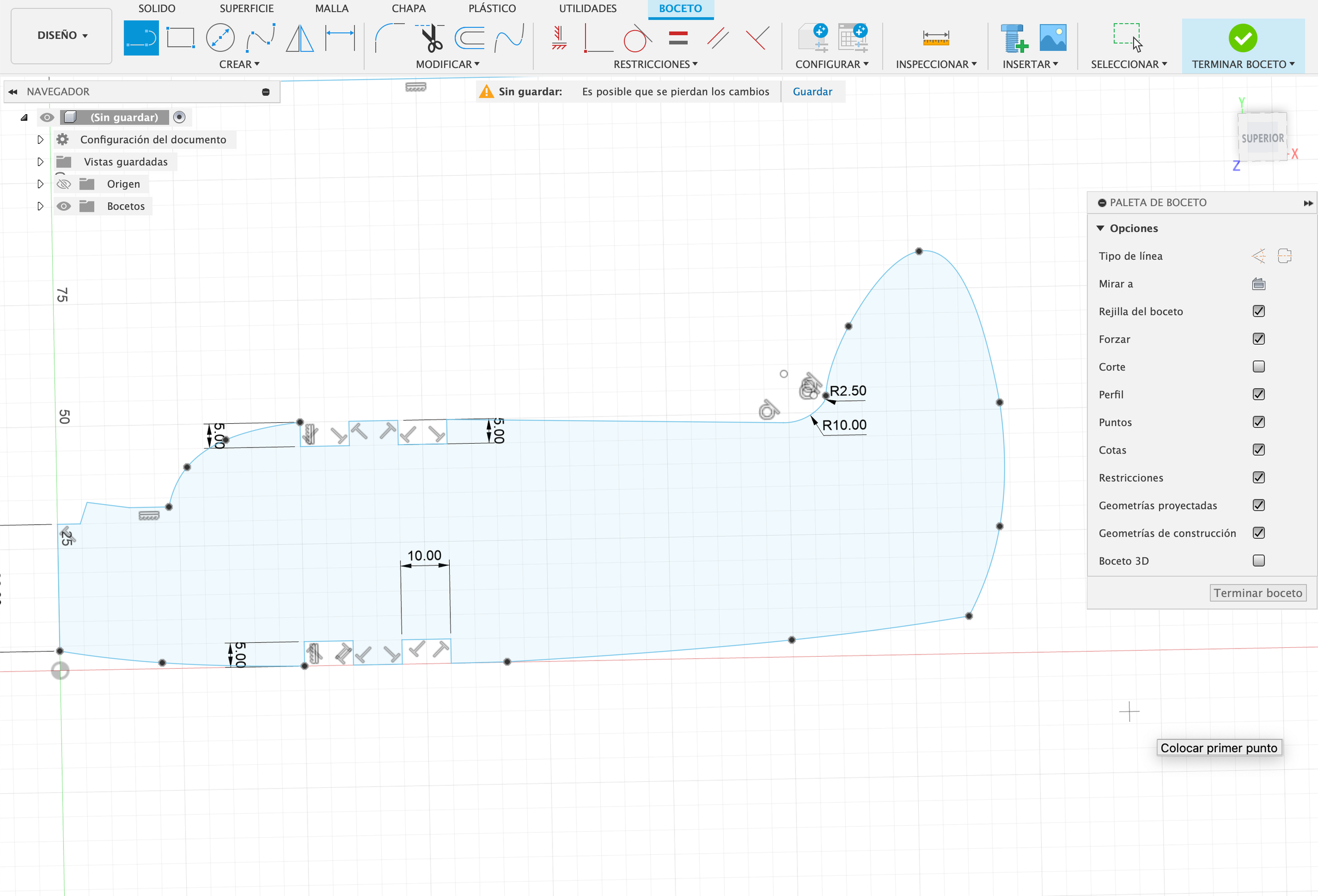The width and height of the screenshot is (1318, 896).
Task: Open the RESTRICCIONES dropdown menu
Action: (x=655, y=64)
